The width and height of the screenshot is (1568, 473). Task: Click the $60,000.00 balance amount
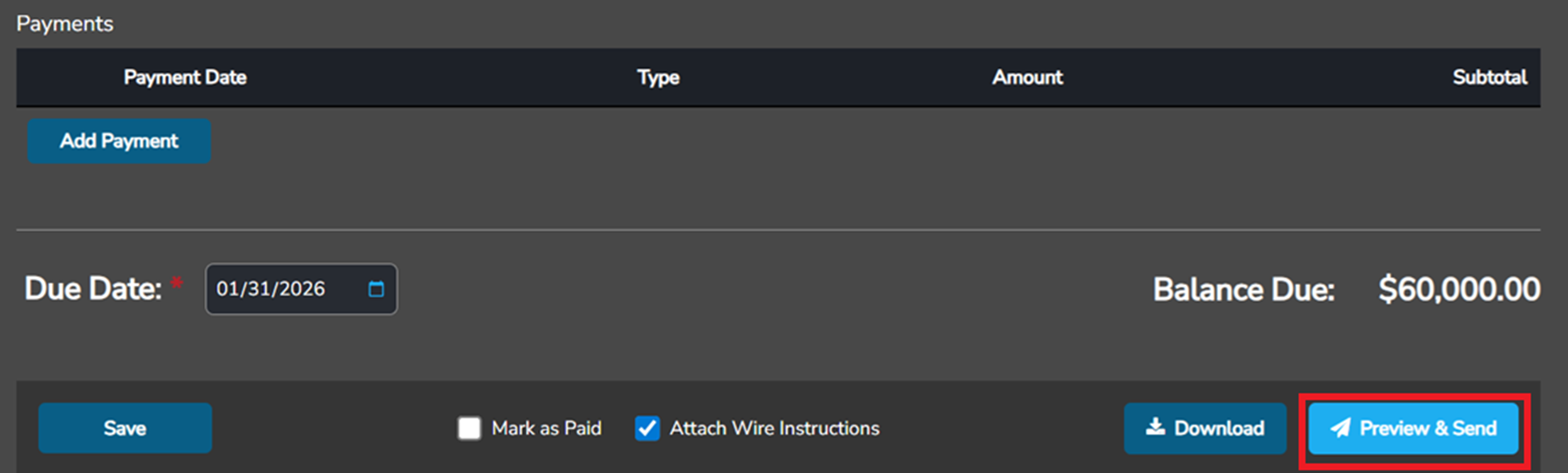(1459, 289)
